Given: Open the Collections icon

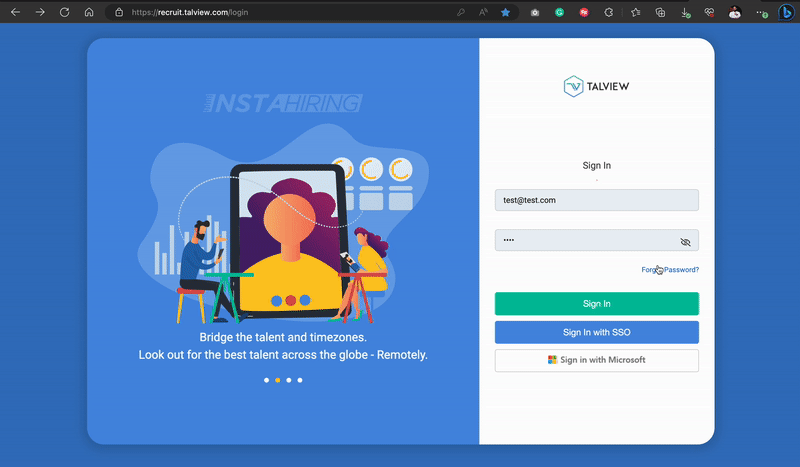Looking at the screenshot, I should click(660, 12).
